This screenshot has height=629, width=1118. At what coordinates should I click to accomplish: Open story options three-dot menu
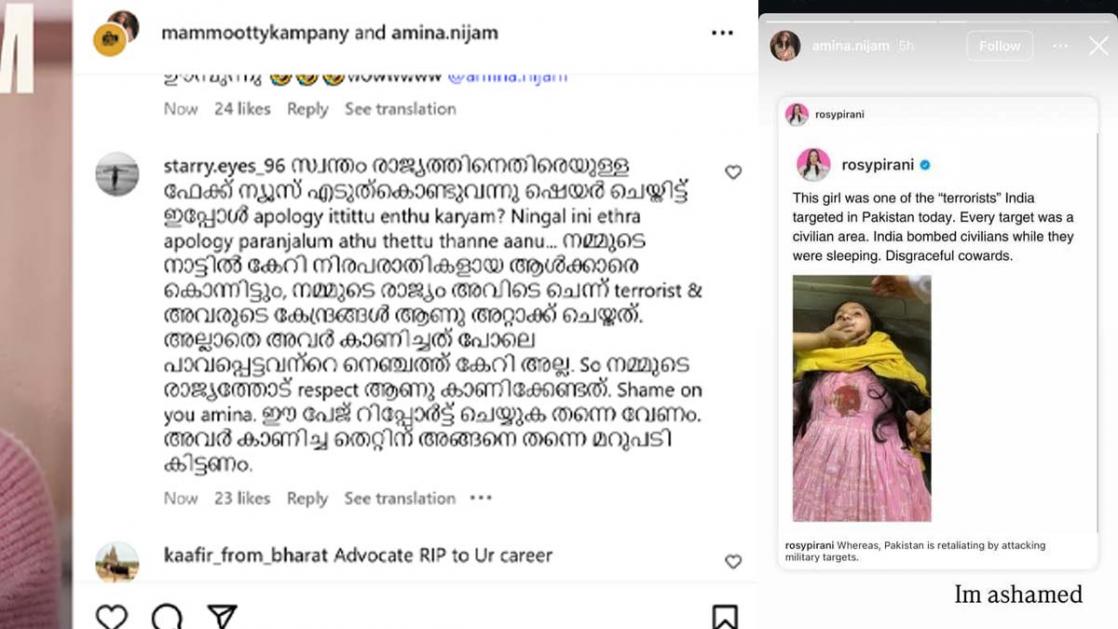[x=1060, y=46]
